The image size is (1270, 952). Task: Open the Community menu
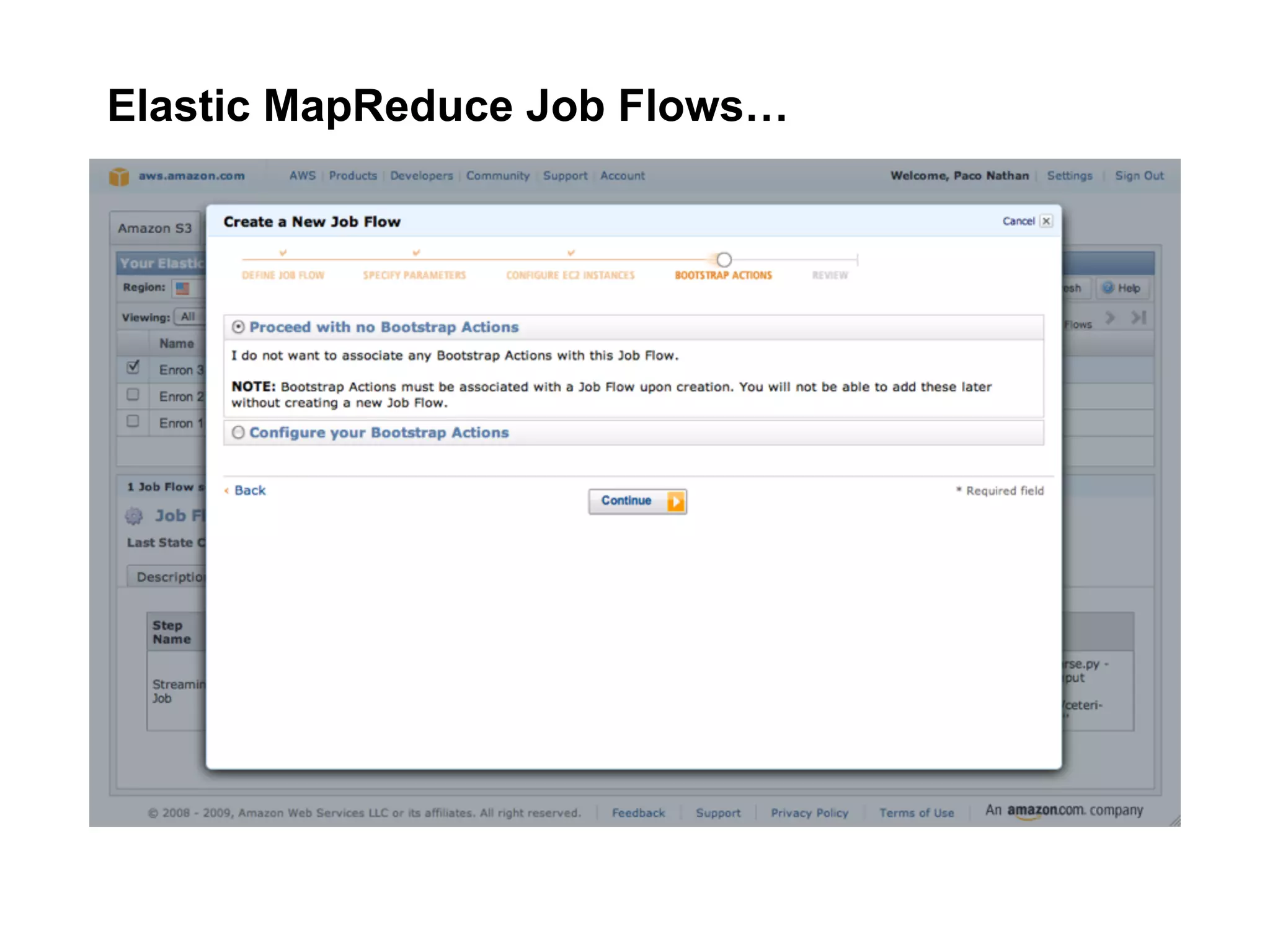pos(498,176)
